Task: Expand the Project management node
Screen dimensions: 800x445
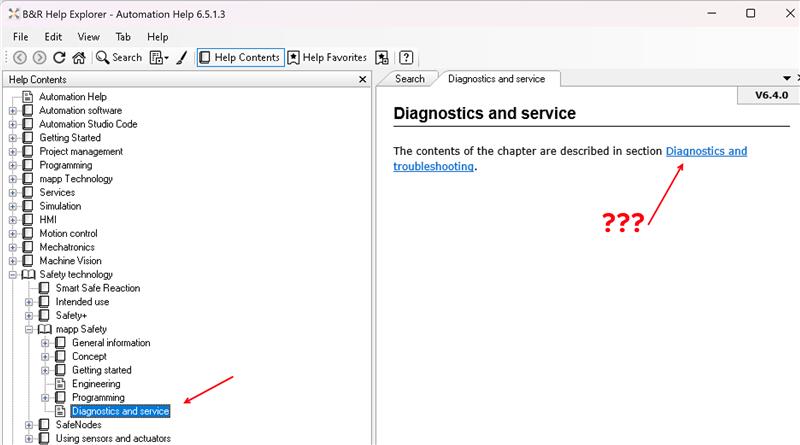Action: (13, 152)
